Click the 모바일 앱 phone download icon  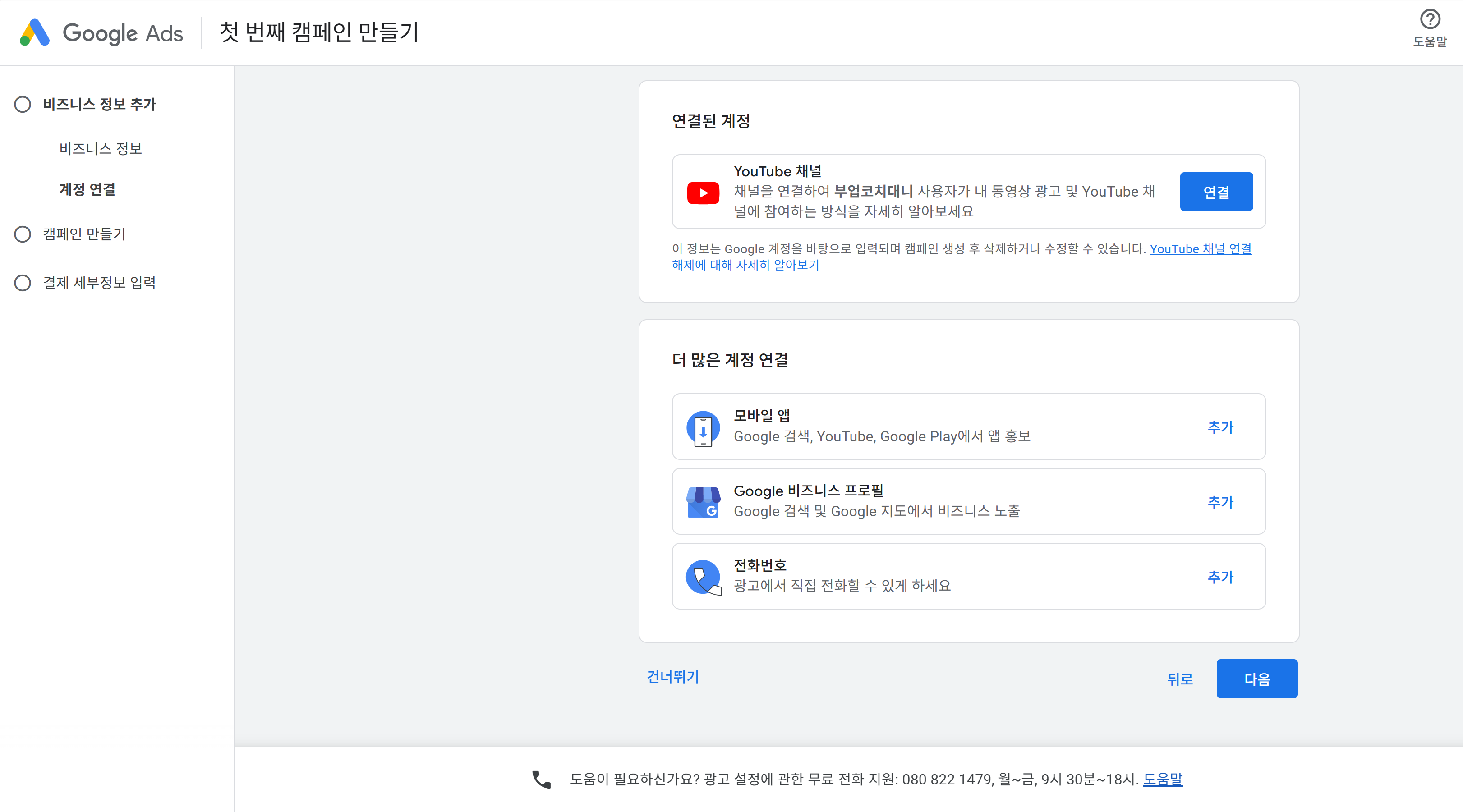click(x=703, y=428)
